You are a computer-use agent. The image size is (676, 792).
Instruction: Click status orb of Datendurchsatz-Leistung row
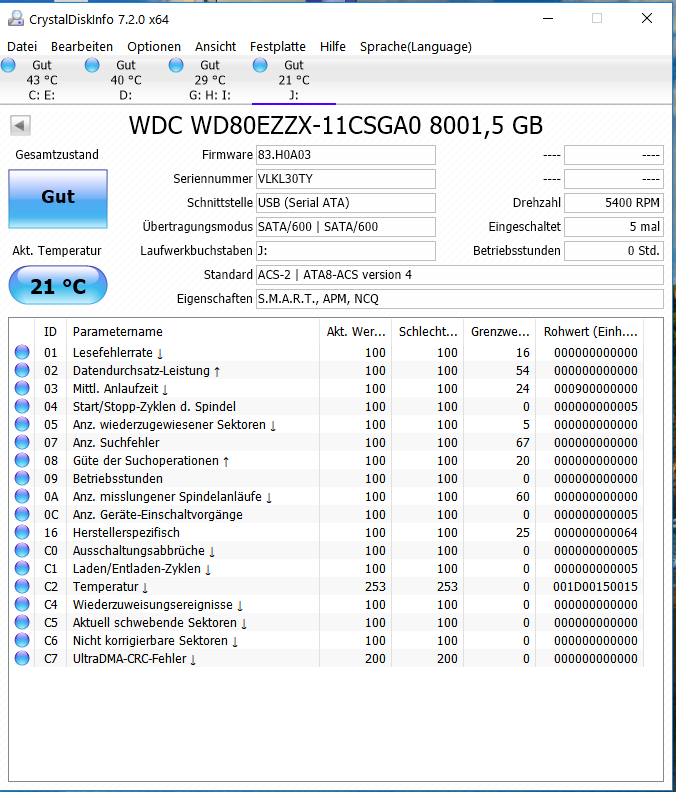click(22, 370)
